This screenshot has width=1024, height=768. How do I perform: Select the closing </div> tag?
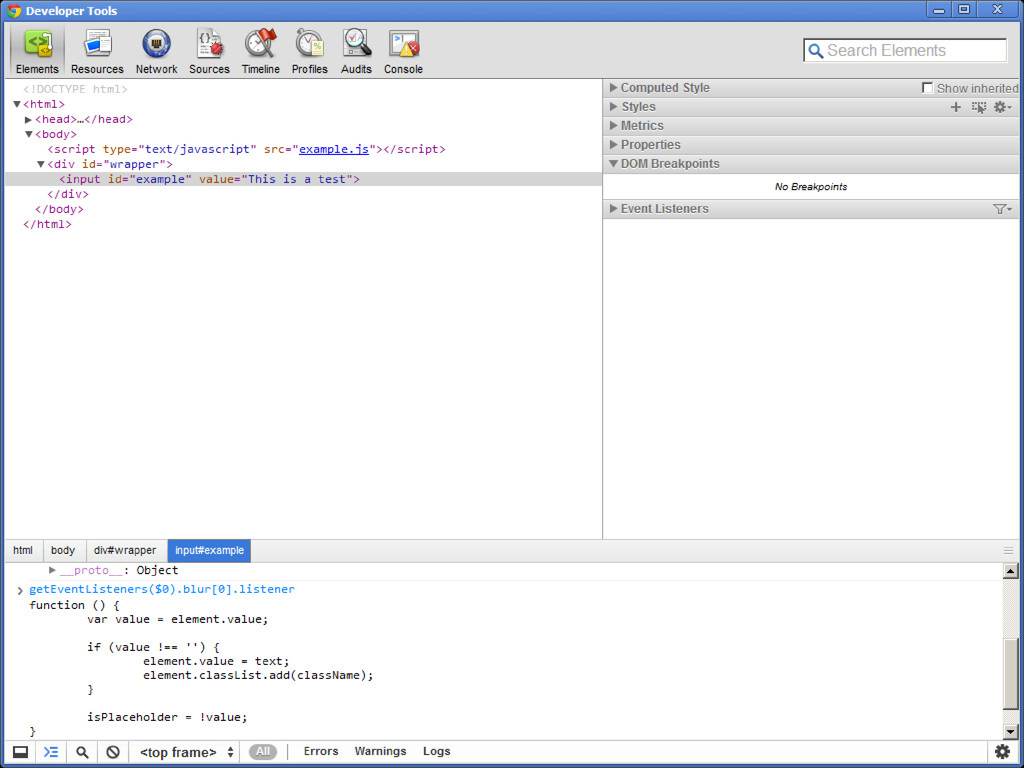point(68,194)
